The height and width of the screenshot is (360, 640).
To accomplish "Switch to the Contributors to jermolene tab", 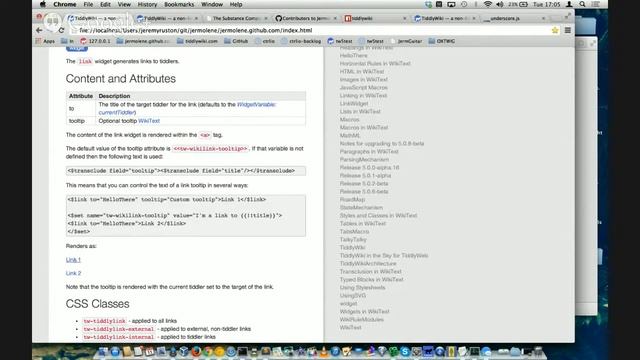I will click(x=305, y=18).
